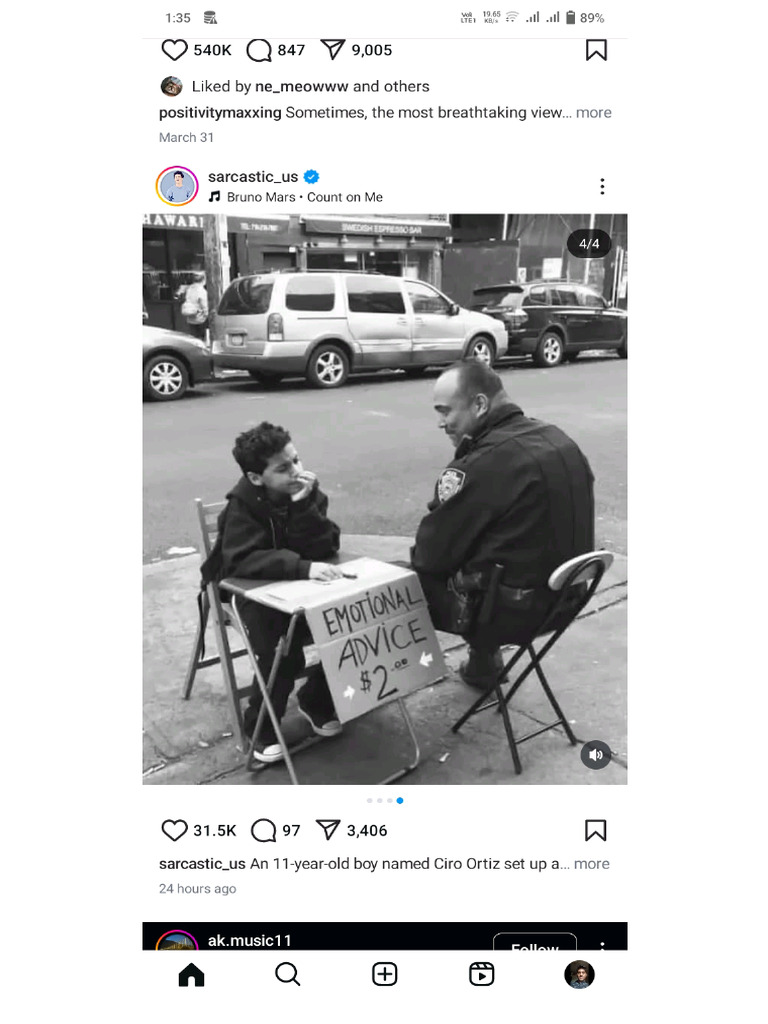This screenshot has width=768, height=1024.
Task: Open ne_meowww profile from liked by text
Action: pos(301,86)
